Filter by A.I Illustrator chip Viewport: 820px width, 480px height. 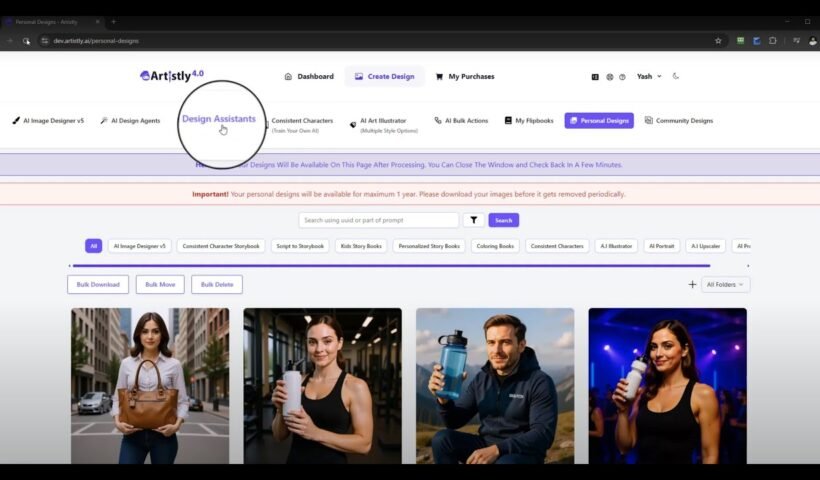[616, 246]
